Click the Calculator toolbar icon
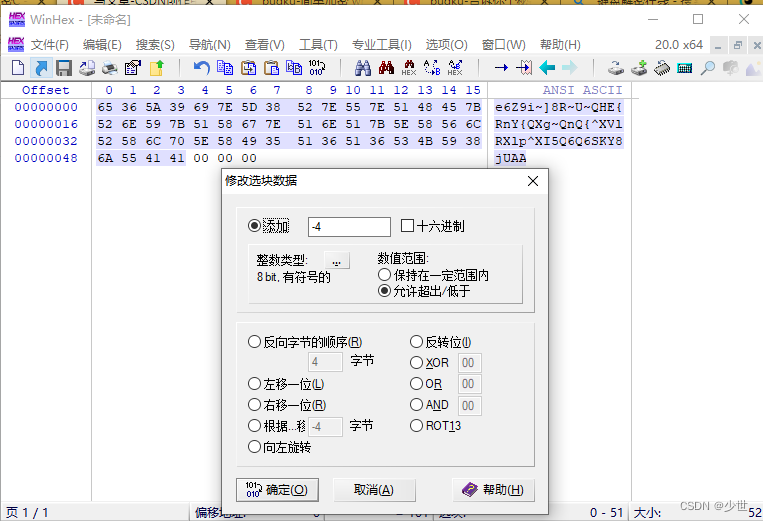763x521 pixels. pyautogui.click(x=685, y=68)
